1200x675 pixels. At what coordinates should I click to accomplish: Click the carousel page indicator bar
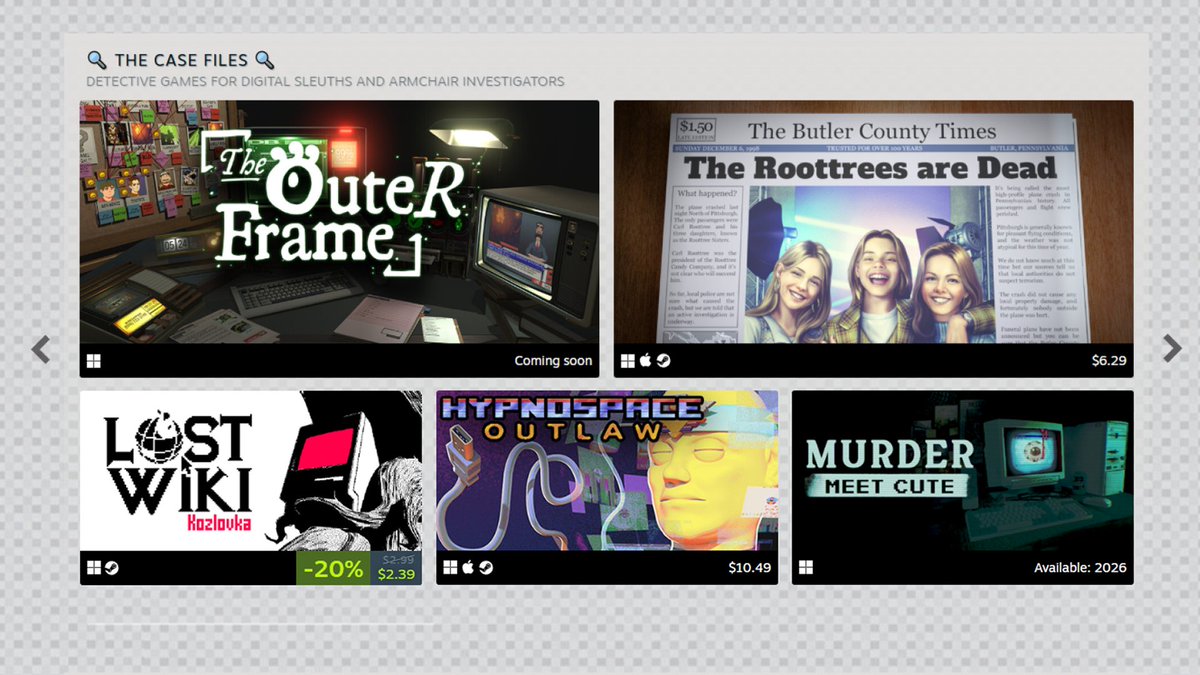tap(260, 625)
